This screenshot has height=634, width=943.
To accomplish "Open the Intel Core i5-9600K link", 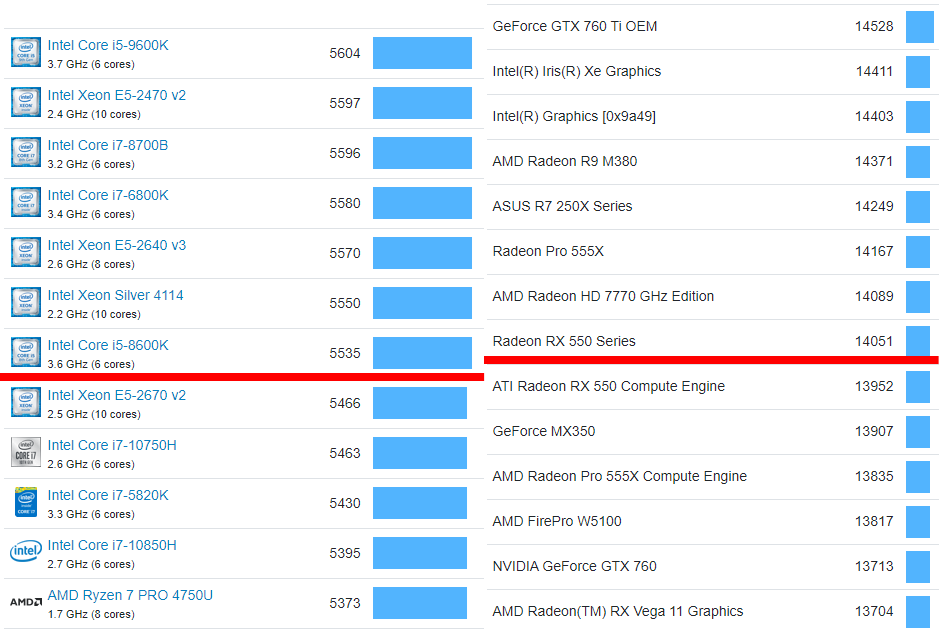I will [108, 45].
